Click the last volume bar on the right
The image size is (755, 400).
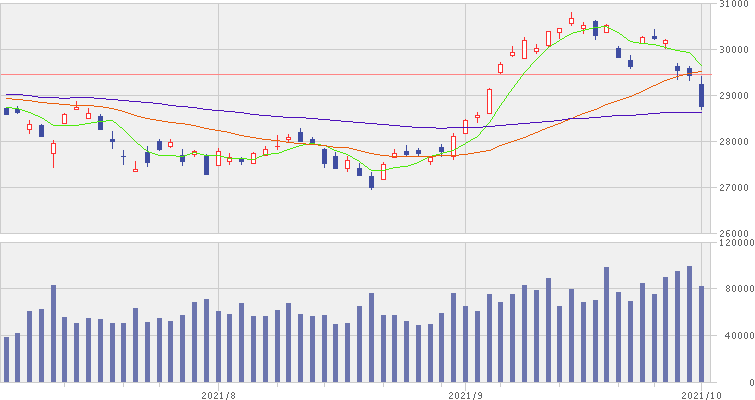701,334
